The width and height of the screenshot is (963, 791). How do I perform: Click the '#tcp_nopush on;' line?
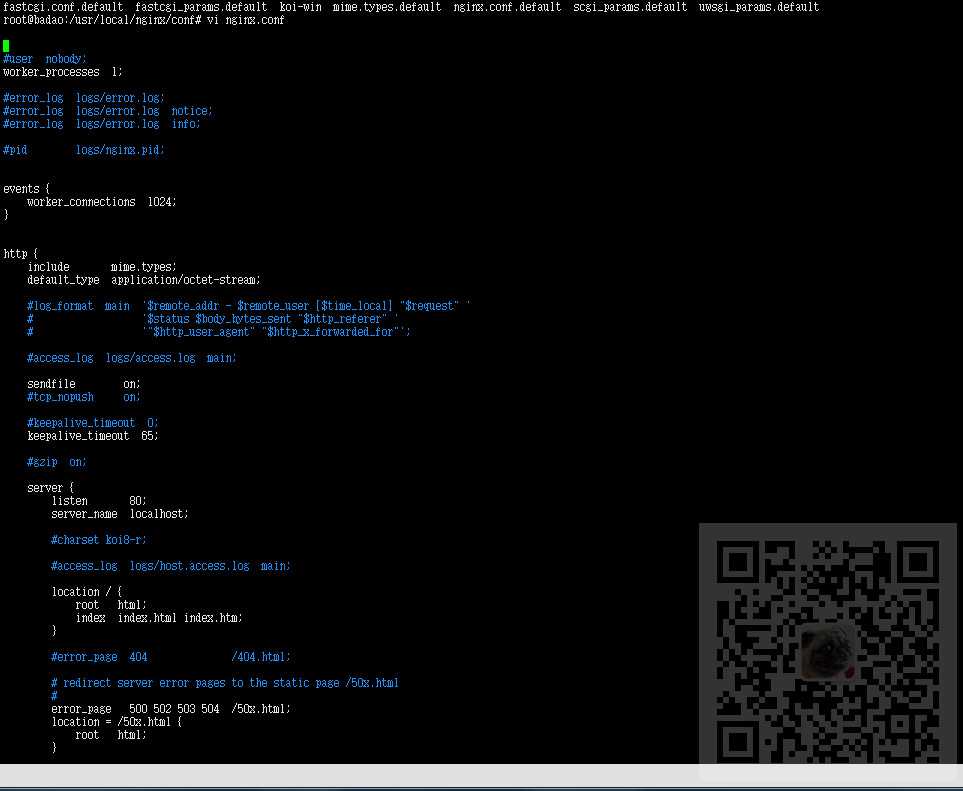(84, 397)
